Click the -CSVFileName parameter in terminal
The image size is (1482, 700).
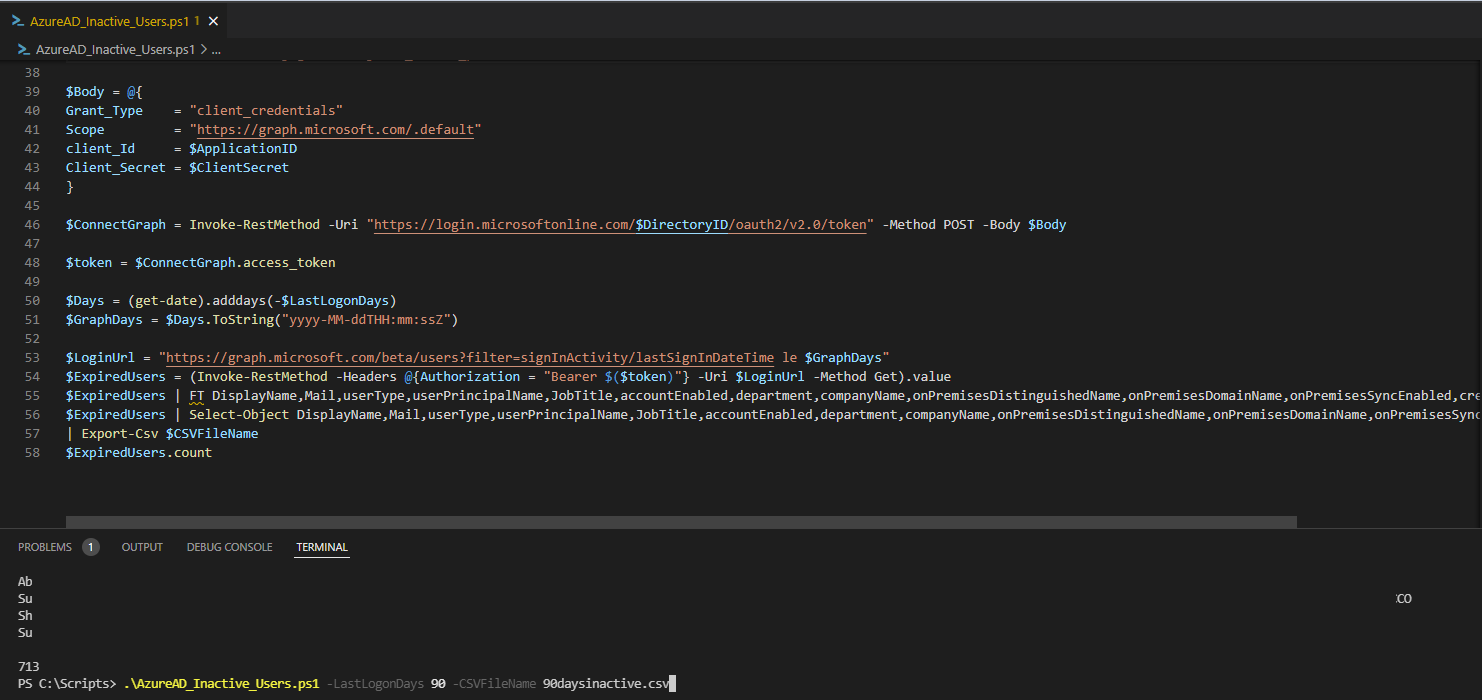[x=494, y=684]
